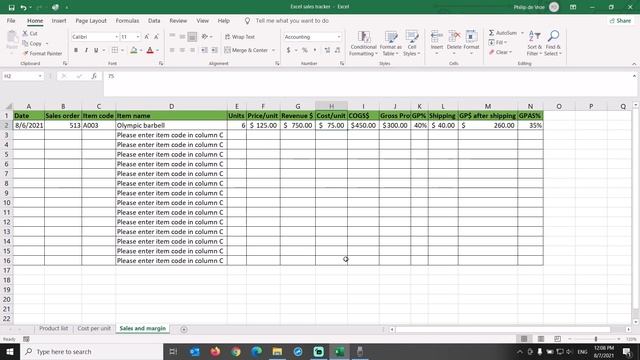Switch to Review ribbon tab
This screenshot has height=360, width=640.
(x=178, y=21)
